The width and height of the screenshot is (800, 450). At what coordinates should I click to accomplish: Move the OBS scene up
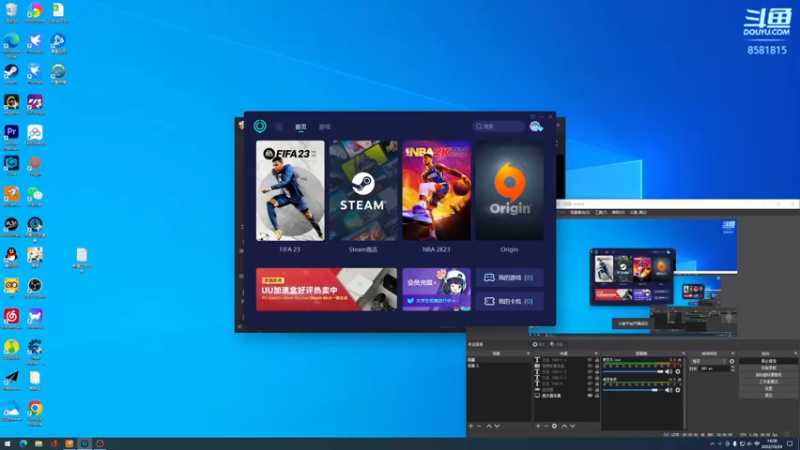point(489,426)
